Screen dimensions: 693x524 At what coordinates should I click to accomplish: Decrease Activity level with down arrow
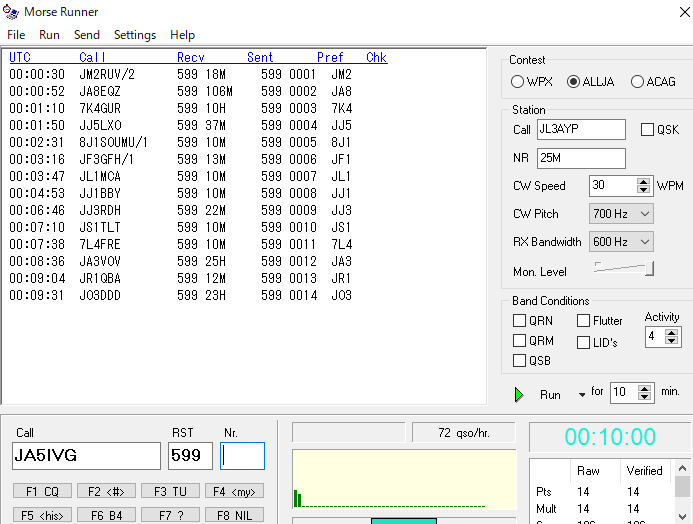671,341
